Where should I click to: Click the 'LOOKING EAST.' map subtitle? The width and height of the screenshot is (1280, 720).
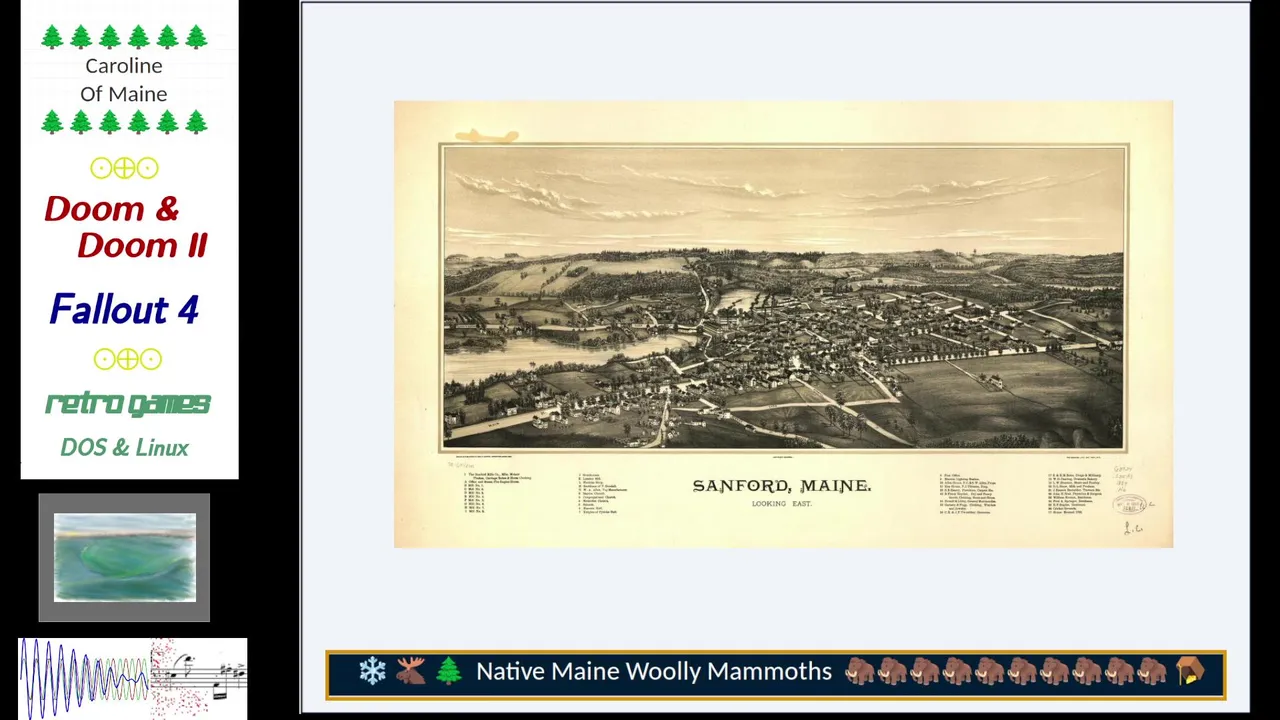782,504
